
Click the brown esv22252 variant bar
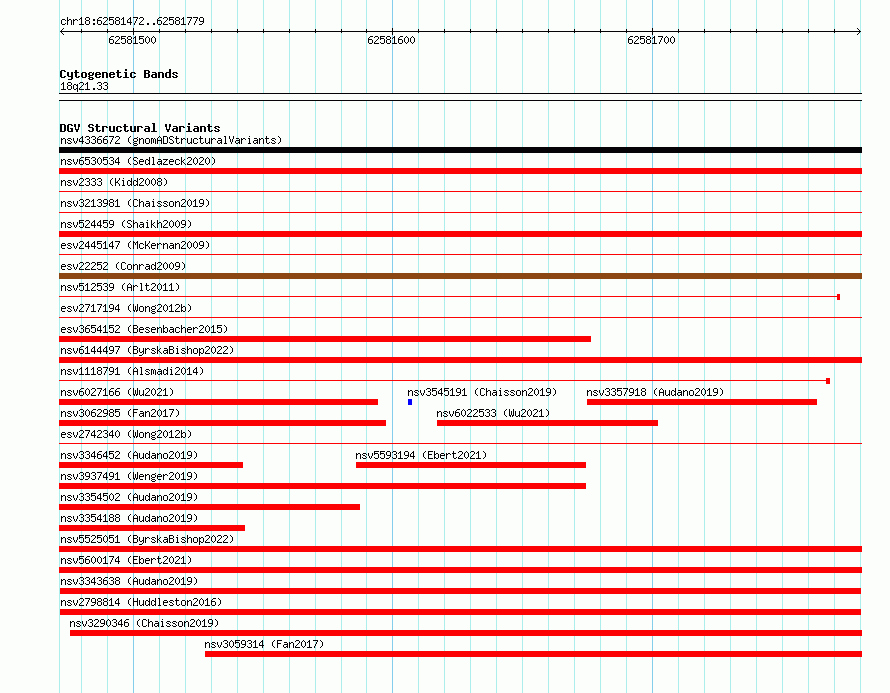(x=460, y=276)
